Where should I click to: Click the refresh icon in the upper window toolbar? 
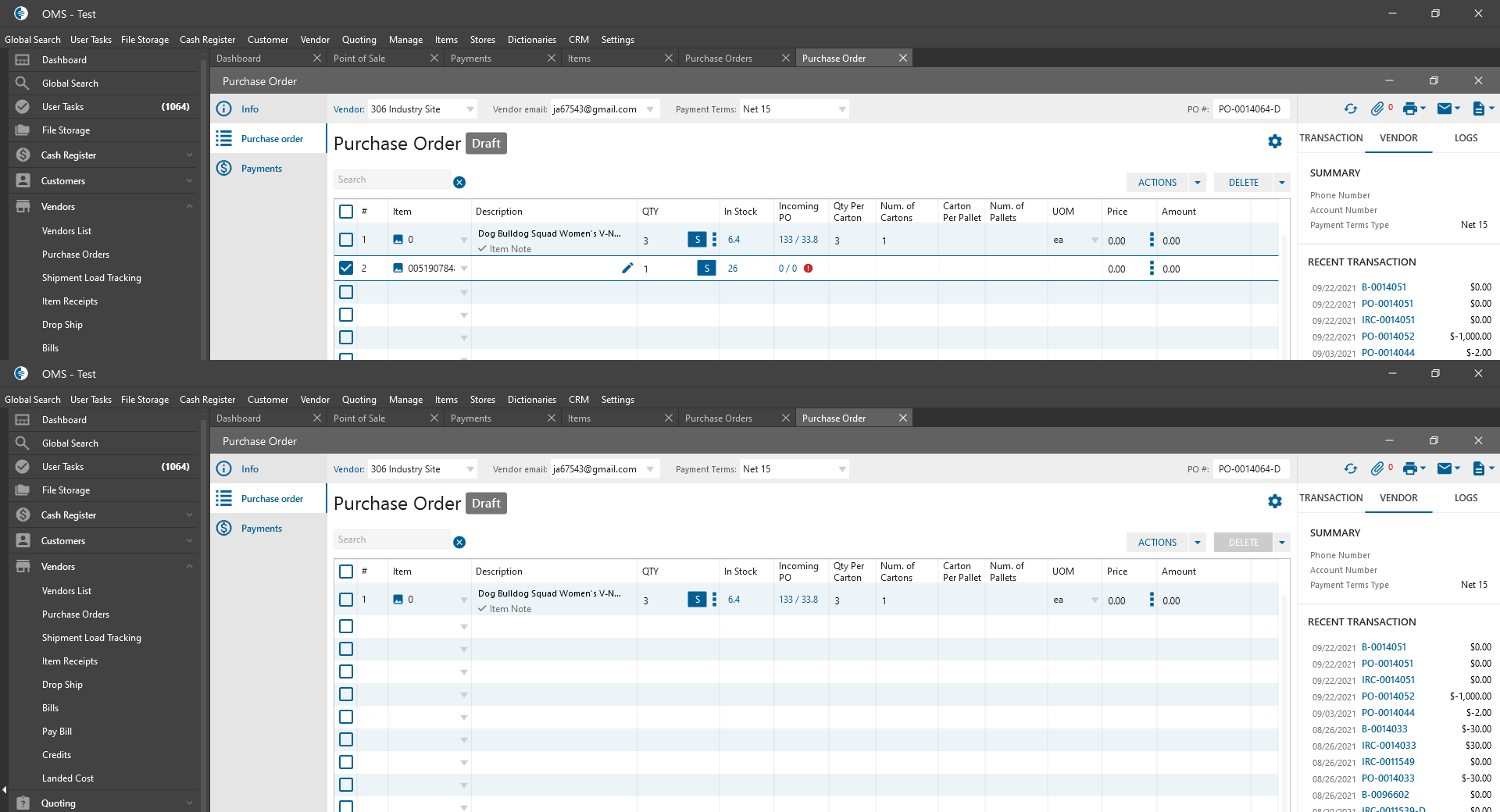[1351, 109]
